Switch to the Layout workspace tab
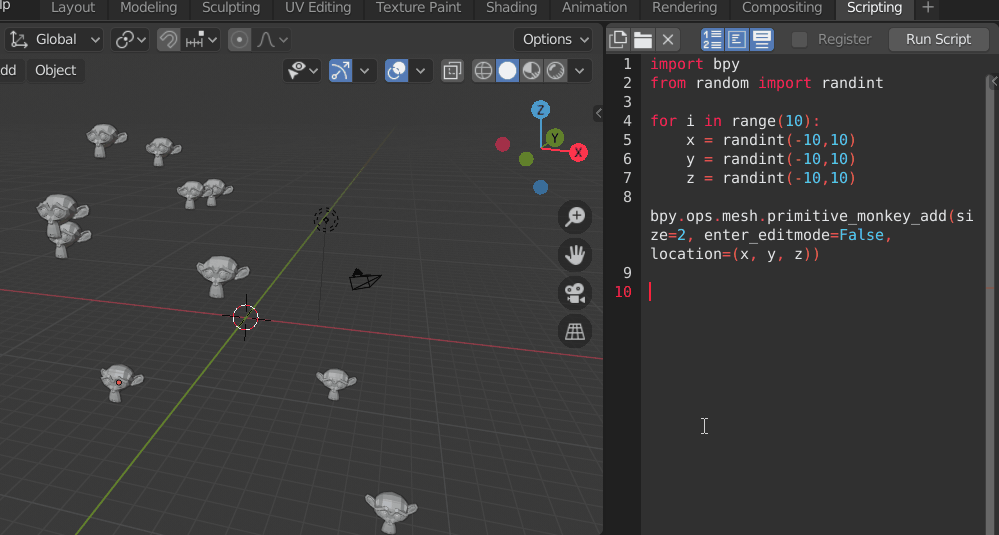Viewport: 999px width, 535px height. click(x=73, y=8)
